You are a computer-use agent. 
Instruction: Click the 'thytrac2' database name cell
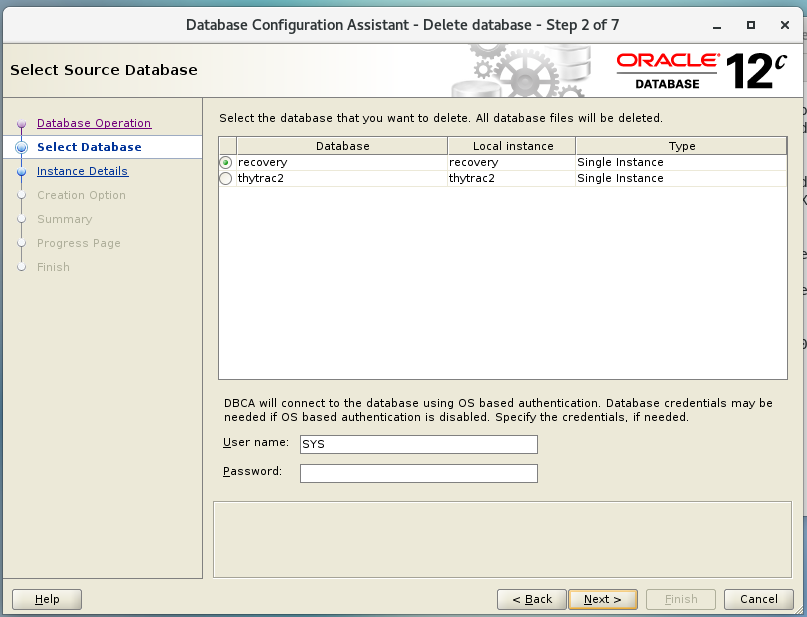pos(342,178)
